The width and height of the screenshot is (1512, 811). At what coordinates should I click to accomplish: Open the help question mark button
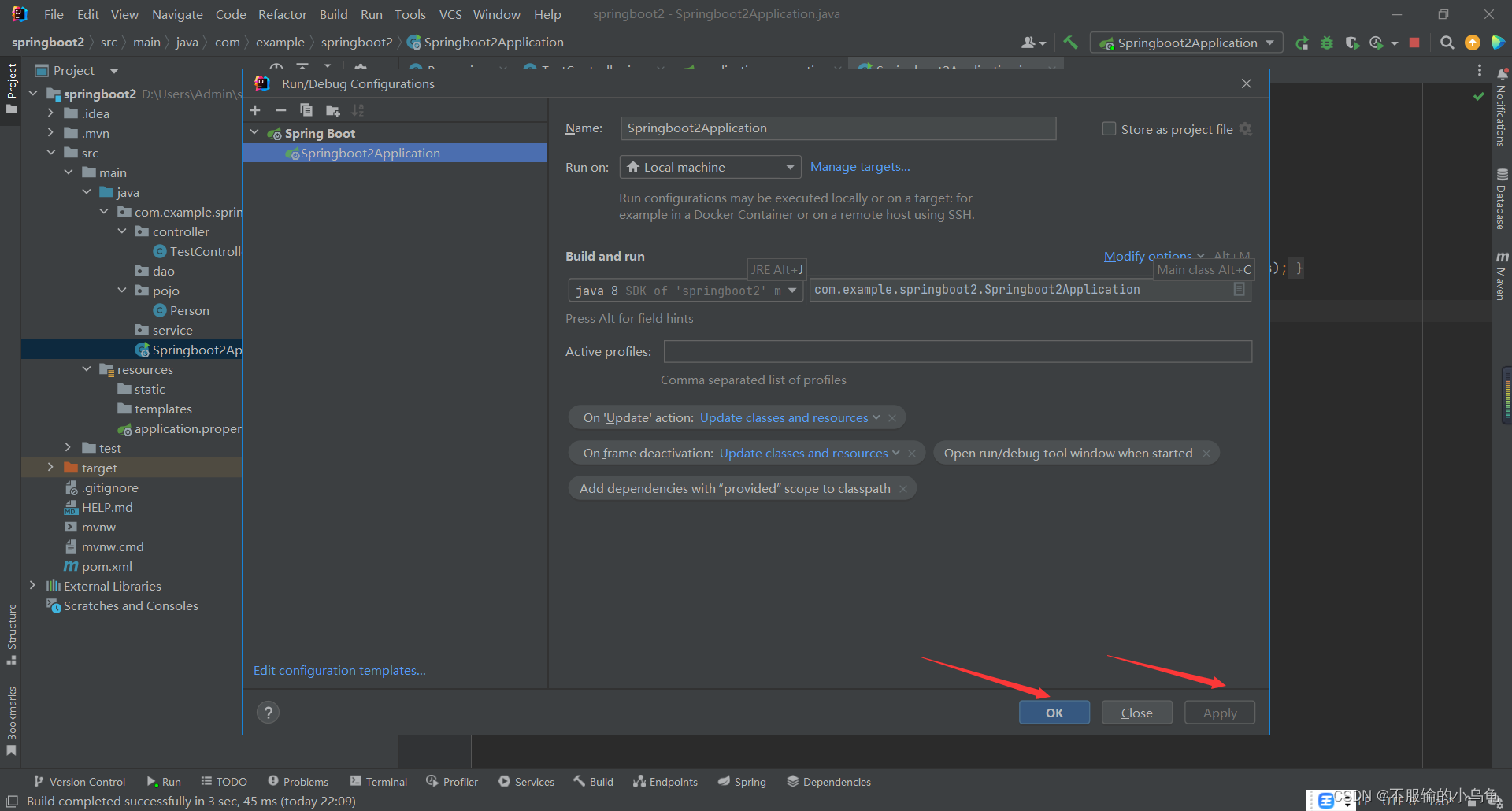coord(269,713)
